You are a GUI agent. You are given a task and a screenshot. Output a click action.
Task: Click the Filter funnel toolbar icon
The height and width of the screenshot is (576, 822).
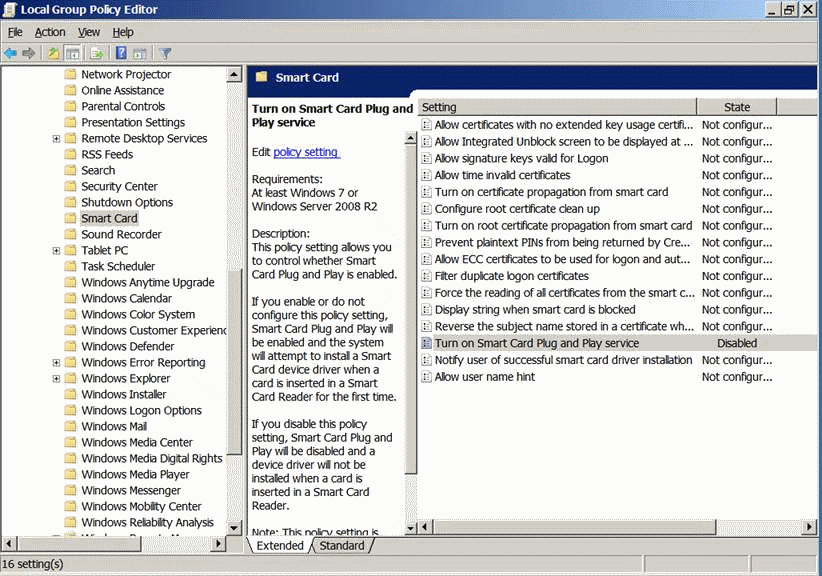pos(166,53)
